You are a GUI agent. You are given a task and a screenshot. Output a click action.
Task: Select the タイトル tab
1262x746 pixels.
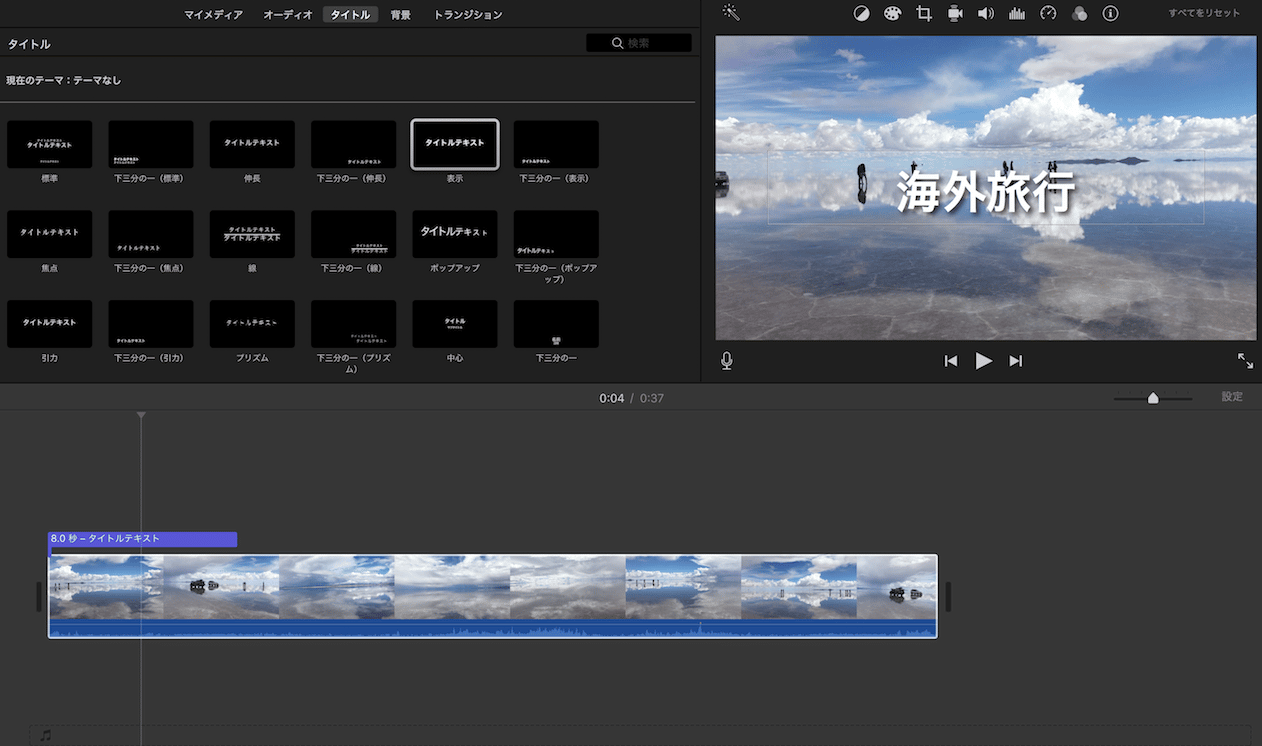(350, 15)
